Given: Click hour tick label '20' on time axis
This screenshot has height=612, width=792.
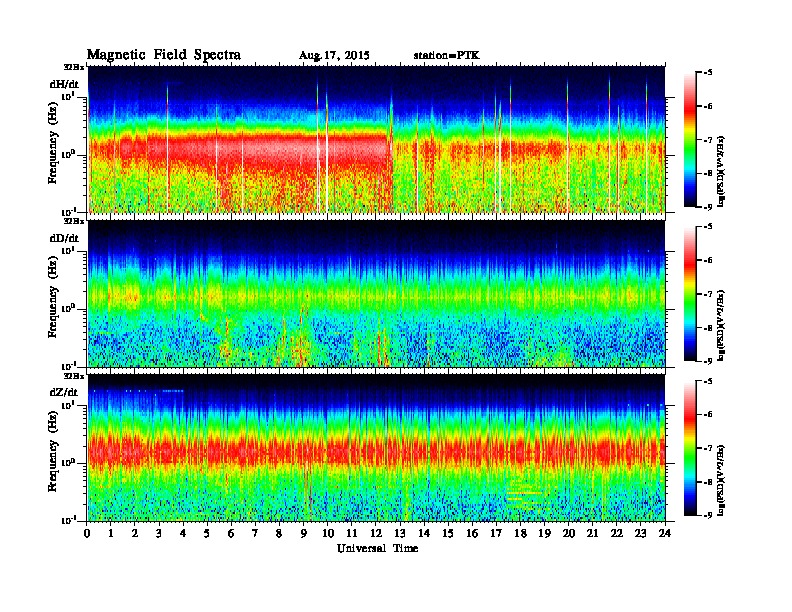Looking at the screenshot, I should (x=569, y=534).
